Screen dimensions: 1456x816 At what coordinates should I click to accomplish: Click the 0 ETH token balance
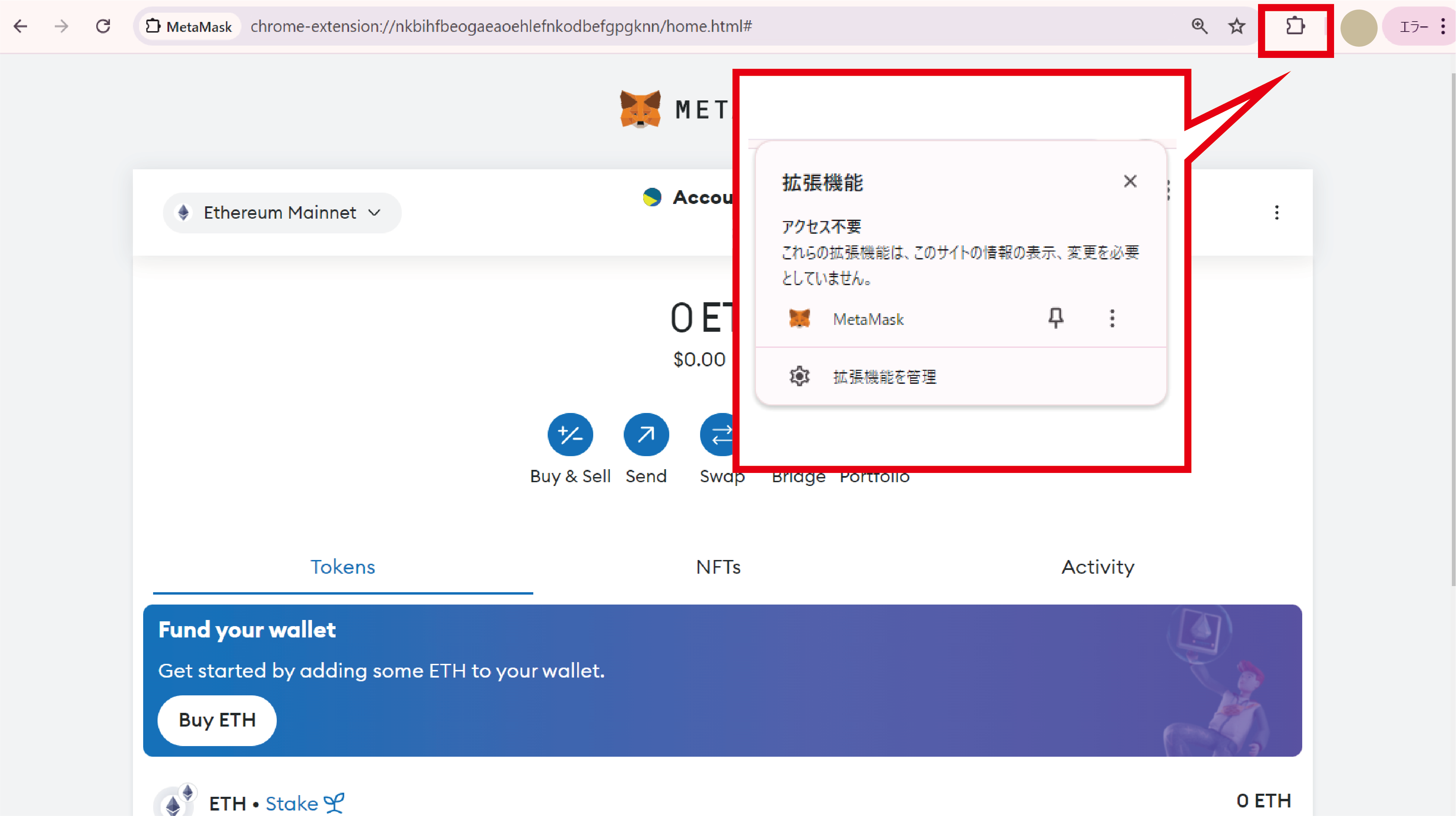pyautogui.click(x=1264, y=801)
